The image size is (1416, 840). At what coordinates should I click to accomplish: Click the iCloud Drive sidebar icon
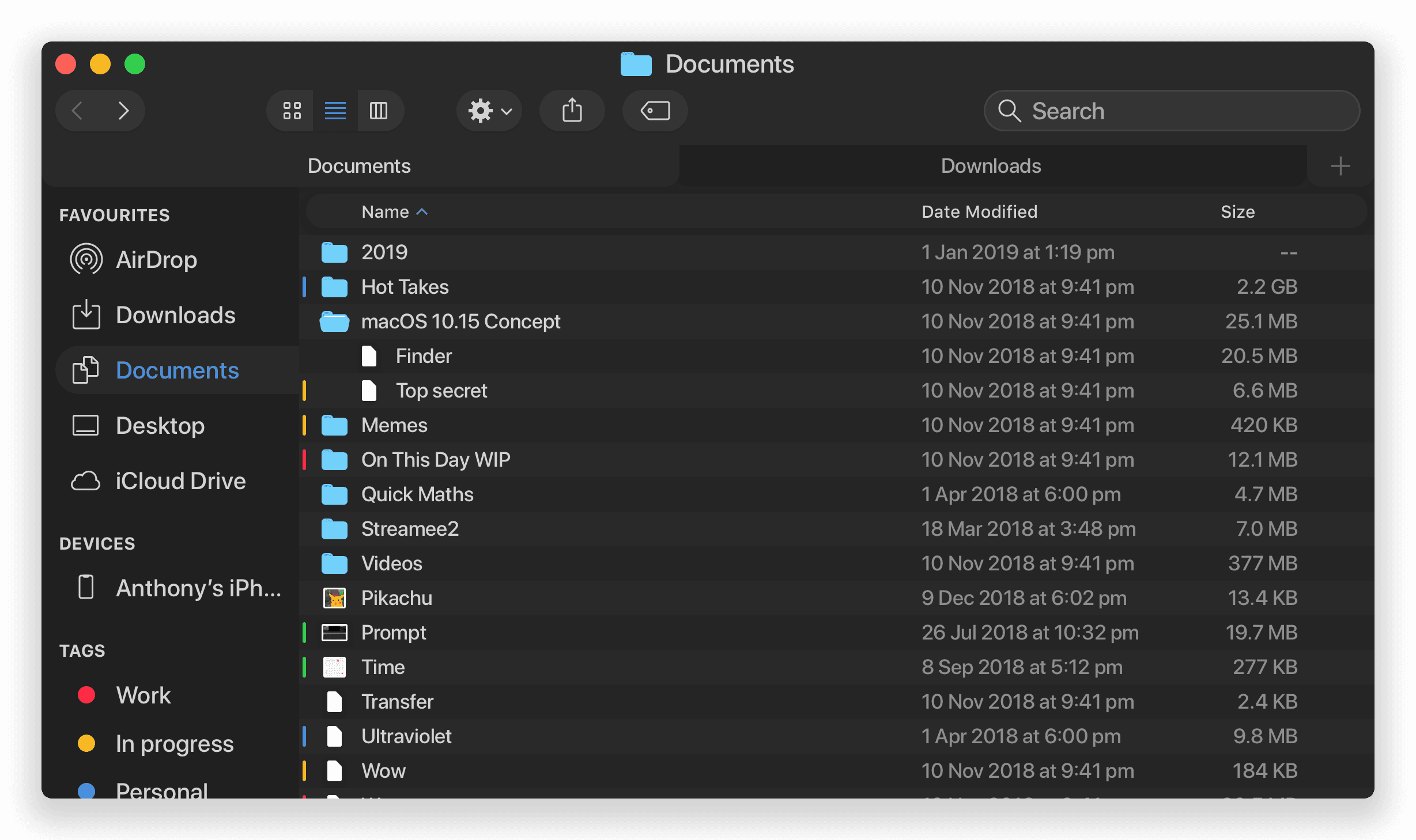85,481
